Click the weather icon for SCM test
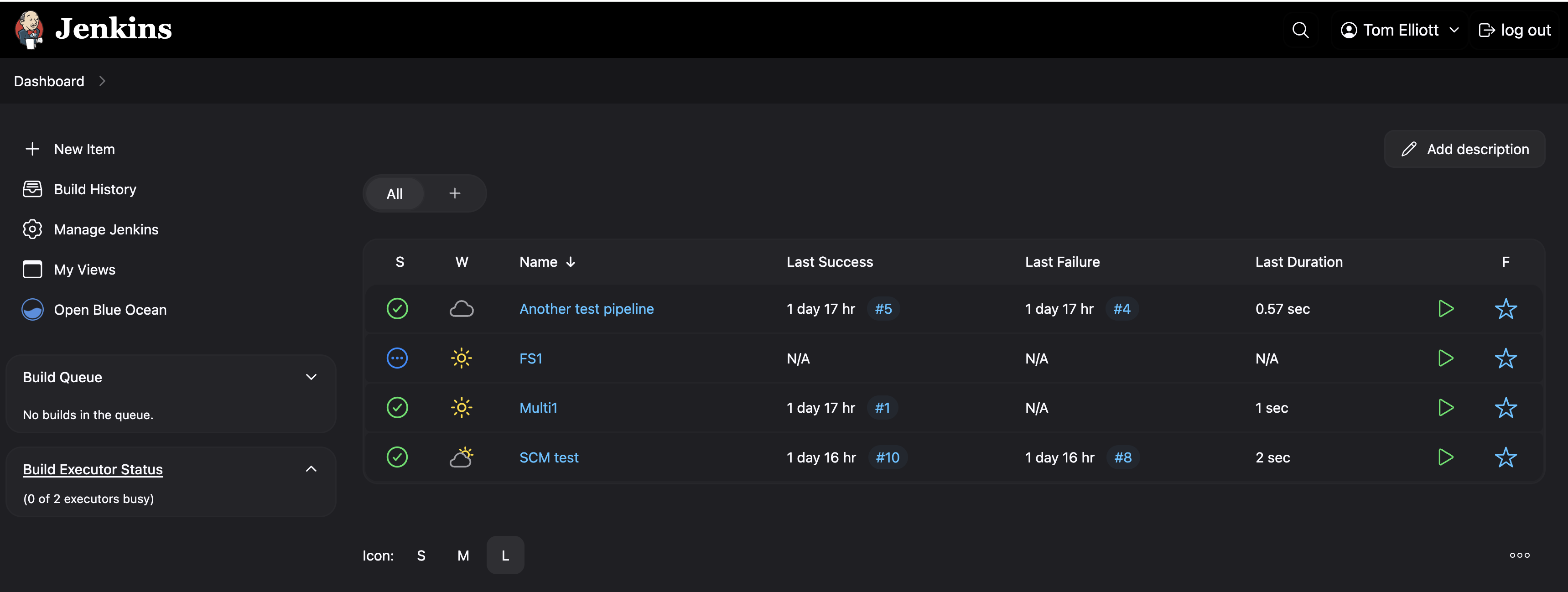 tap(462, 457)
